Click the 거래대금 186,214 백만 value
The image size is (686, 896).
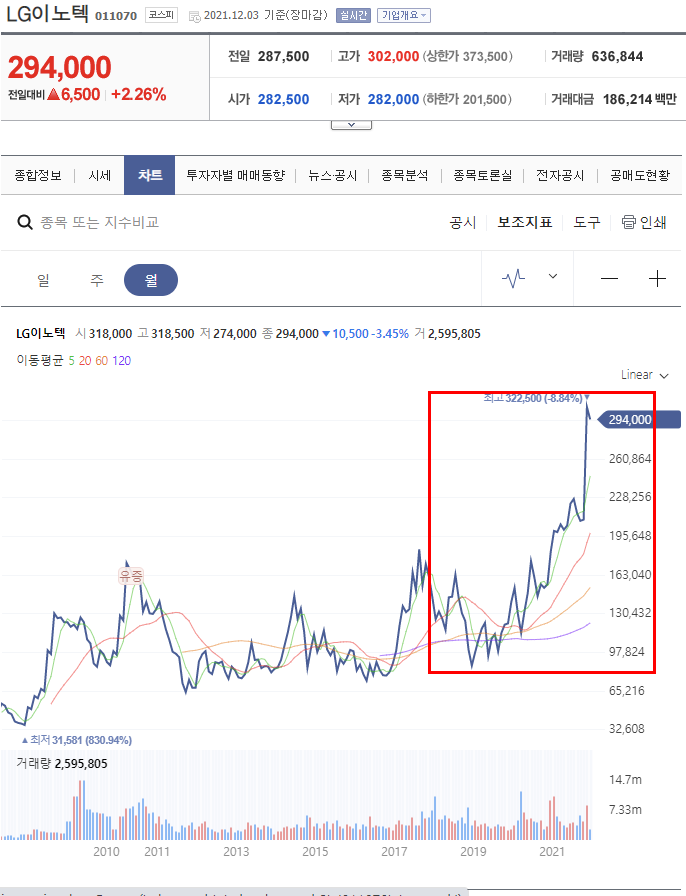point(640,99)
